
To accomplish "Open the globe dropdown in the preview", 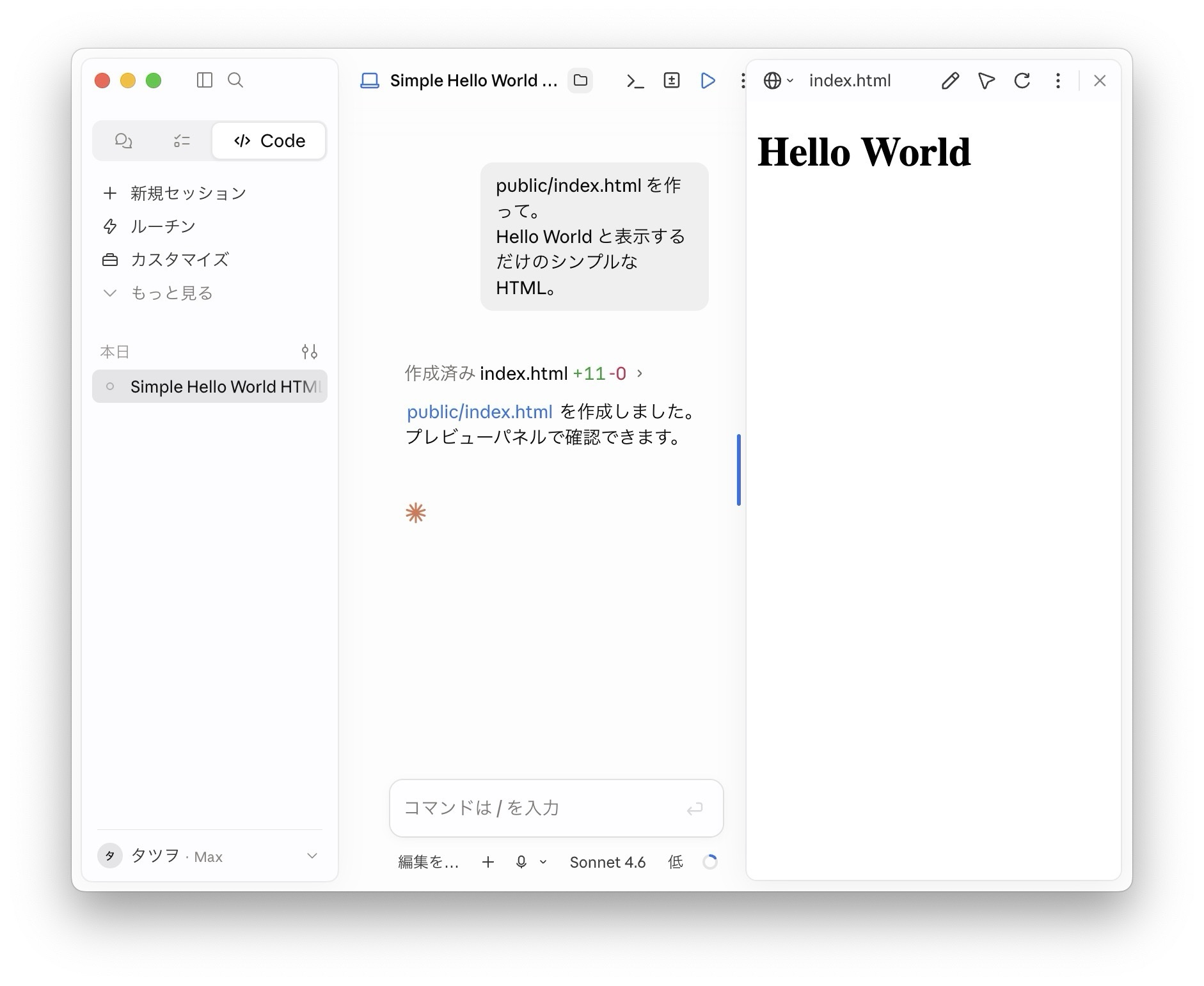I will point(778,81).
